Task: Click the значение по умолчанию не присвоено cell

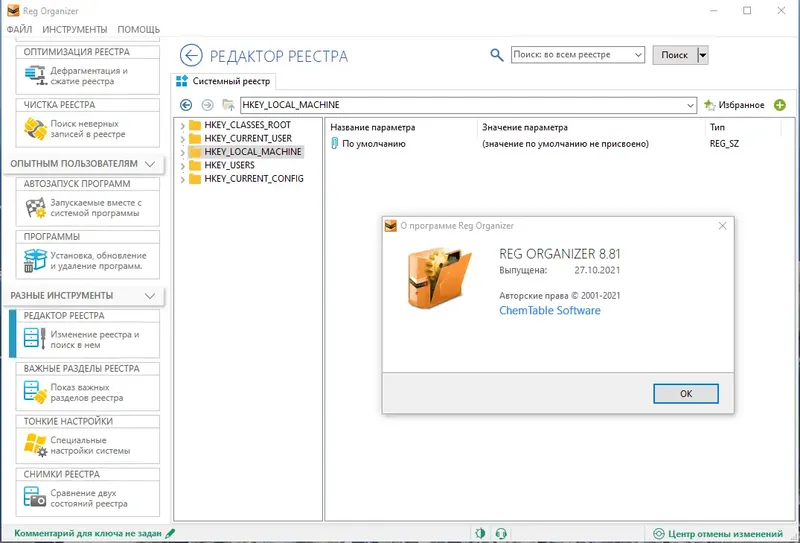Action: tap(565, 144)
